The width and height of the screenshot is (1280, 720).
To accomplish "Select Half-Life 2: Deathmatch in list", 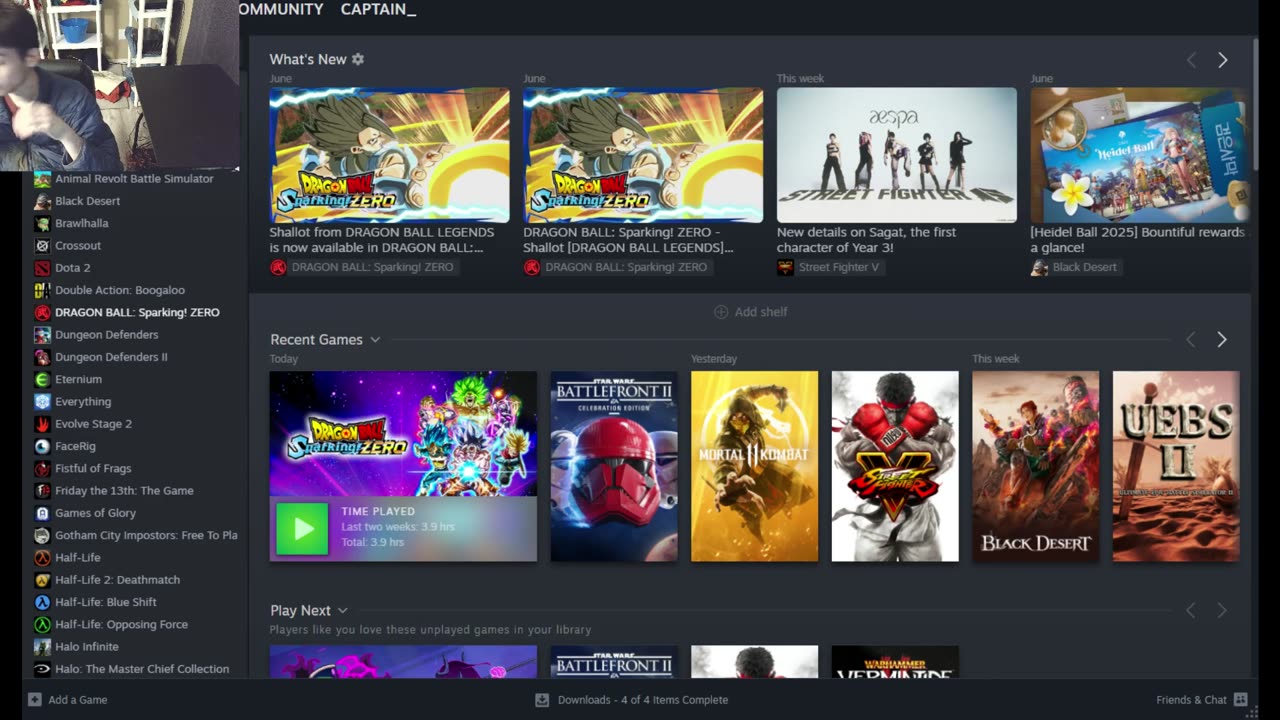I will [118, 580].
